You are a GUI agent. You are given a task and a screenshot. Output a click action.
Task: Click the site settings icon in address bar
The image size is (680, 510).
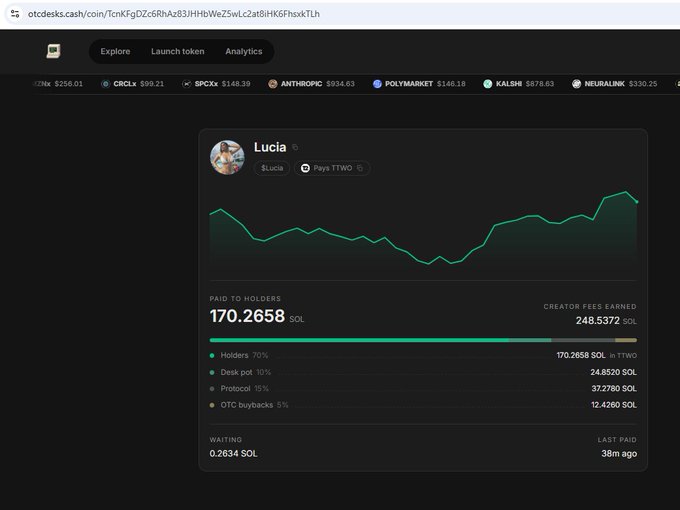(x=15, y=14)
